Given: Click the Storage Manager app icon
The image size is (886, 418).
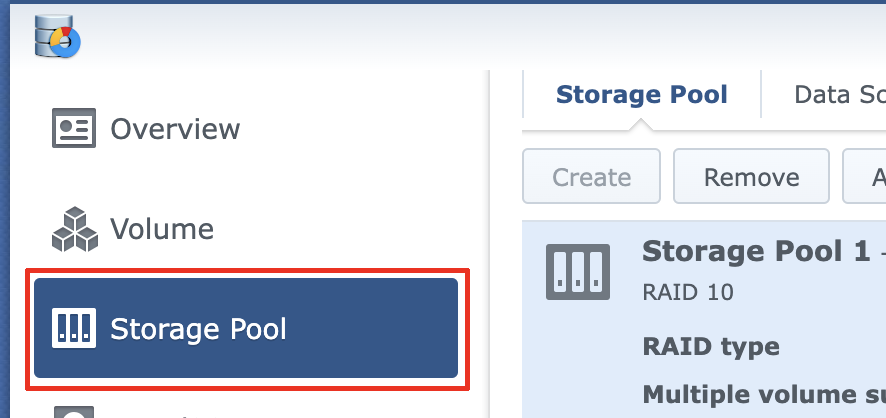Looking at the screenshot, I should (x=56, y=38).
